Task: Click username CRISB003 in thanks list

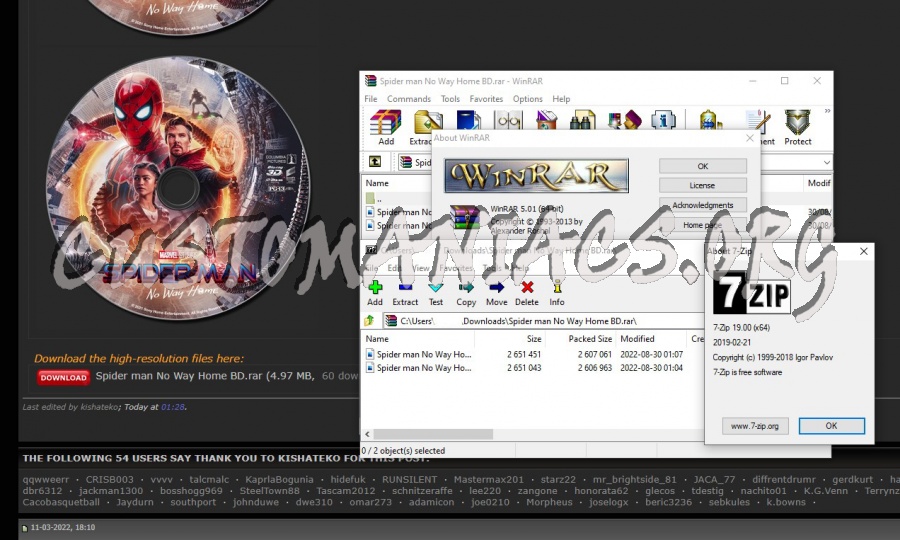Action: pos(110,479)
